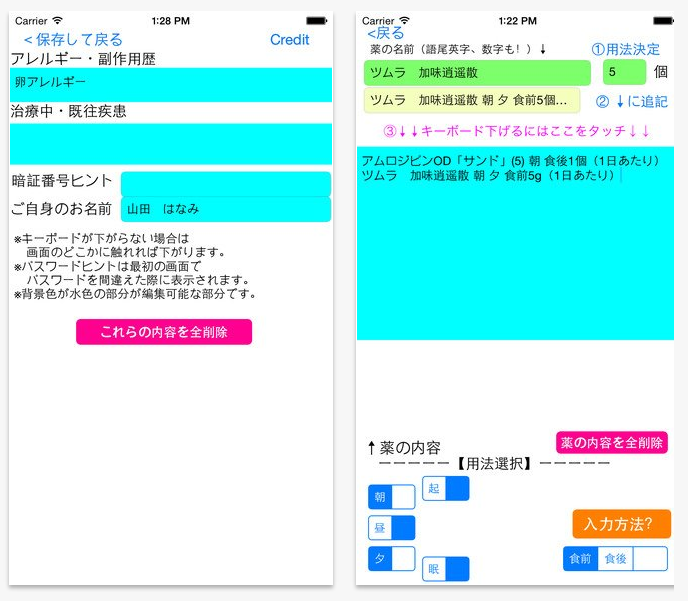Click the 暗証番号ヒント input field

225,184
